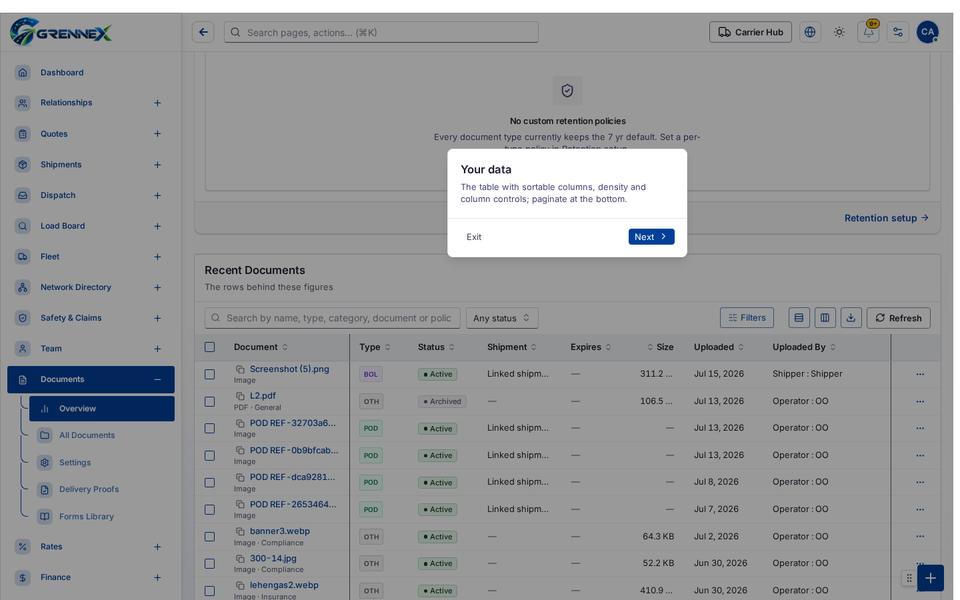
Task: Expand the Shipments sidebar section
Action: 157,165
